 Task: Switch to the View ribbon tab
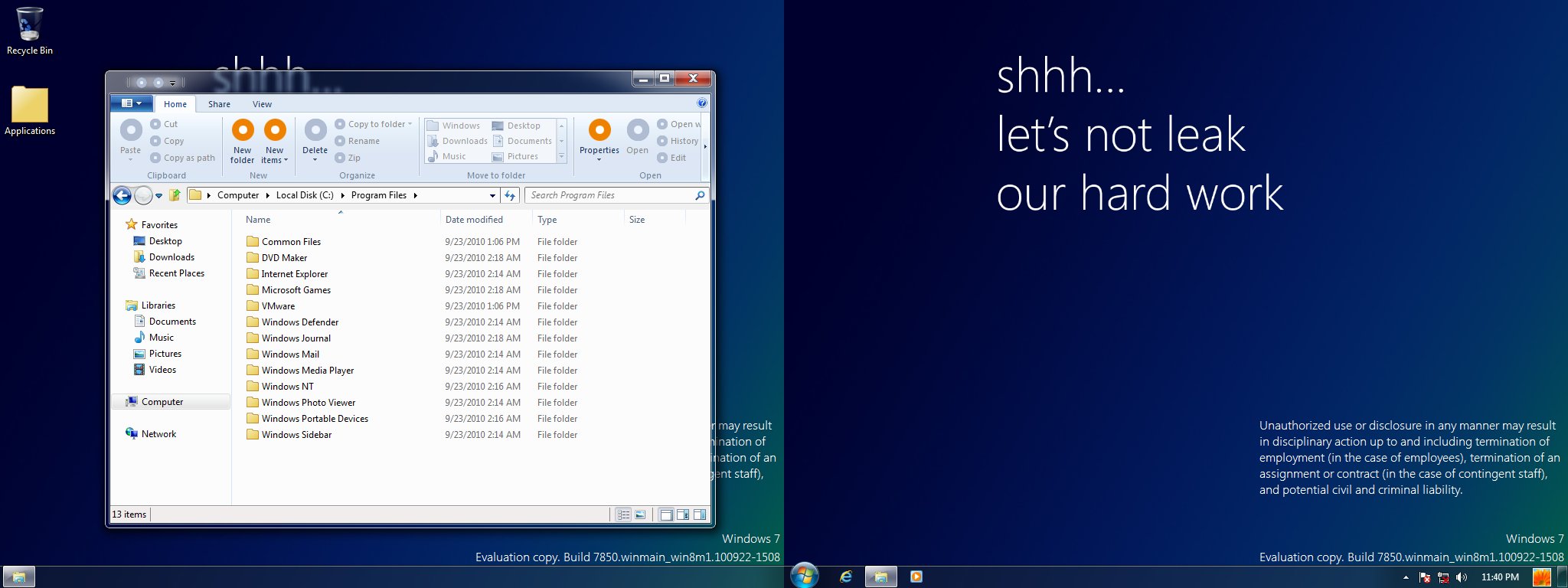262,104
